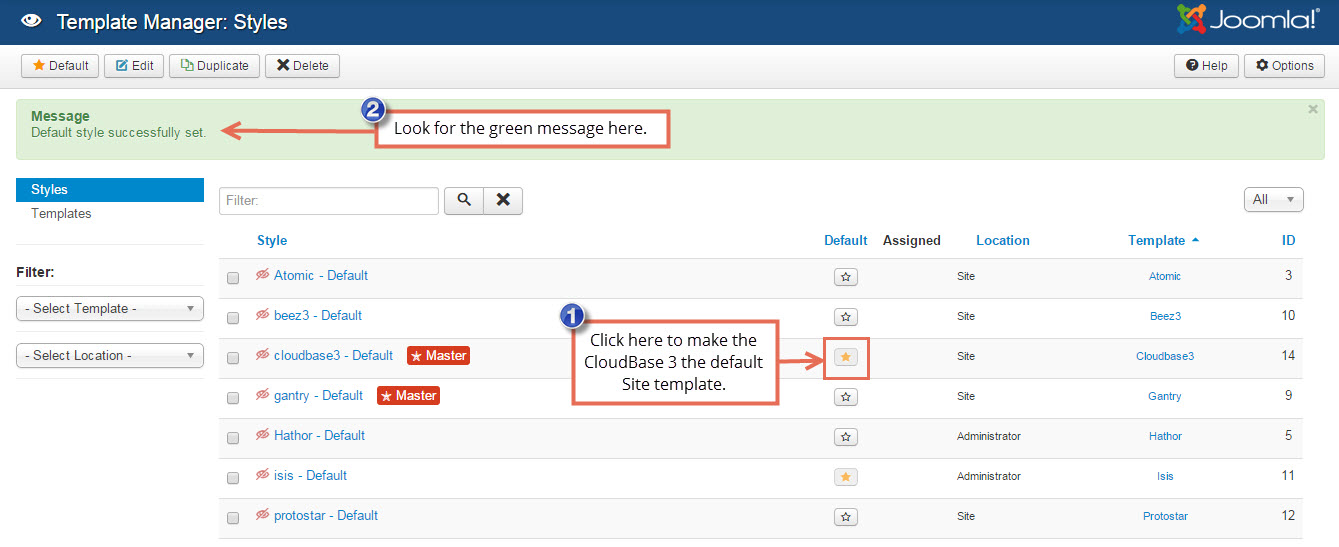Image resolution: width=1339 pixels, height=547 pixels.
Task: Click the star icon in the Hathor row
Action: click(x=846, y=437)
